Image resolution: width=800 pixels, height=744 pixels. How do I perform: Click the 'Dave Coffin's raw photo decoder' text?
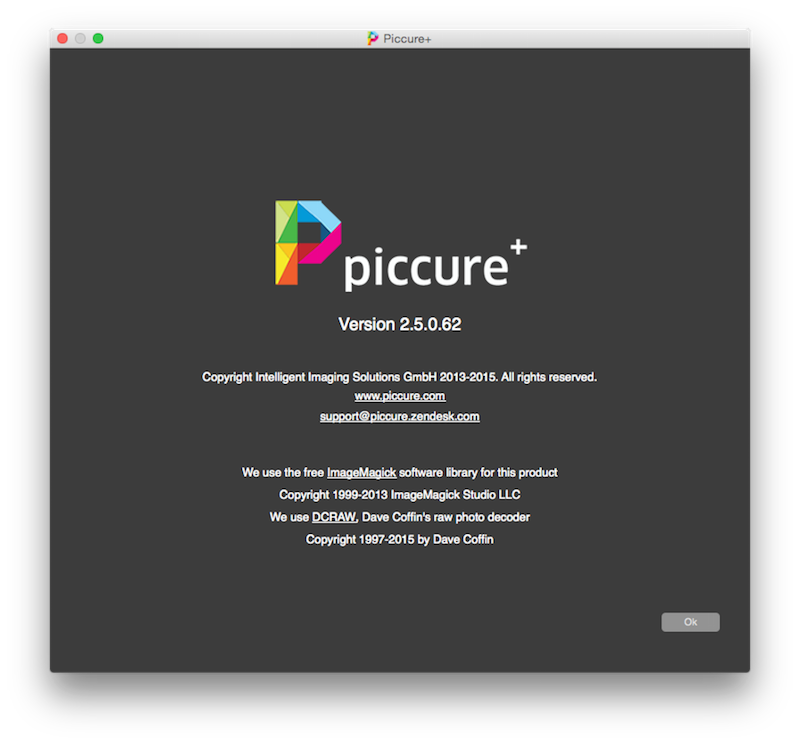446,517
